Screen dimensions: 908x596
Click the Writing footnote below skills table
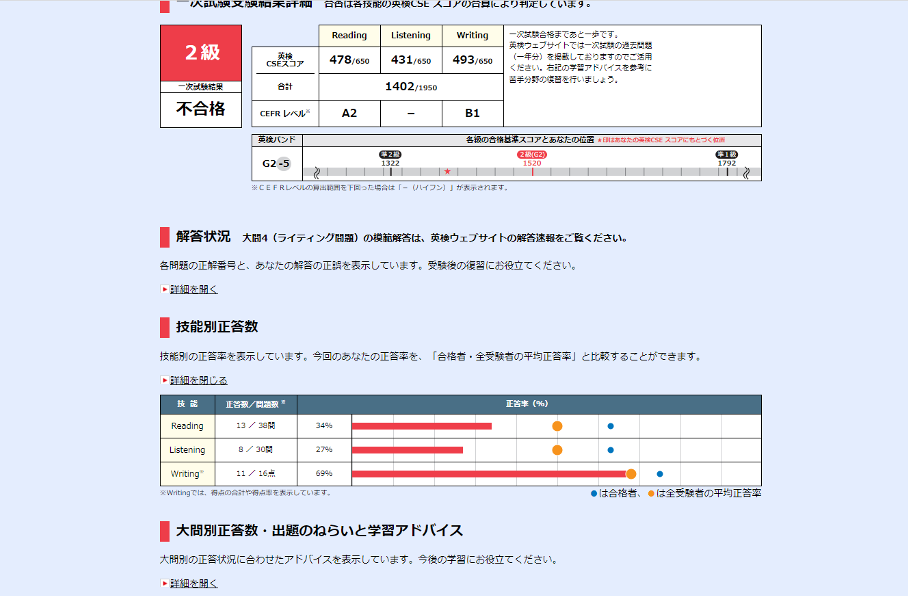click(246, 493)
